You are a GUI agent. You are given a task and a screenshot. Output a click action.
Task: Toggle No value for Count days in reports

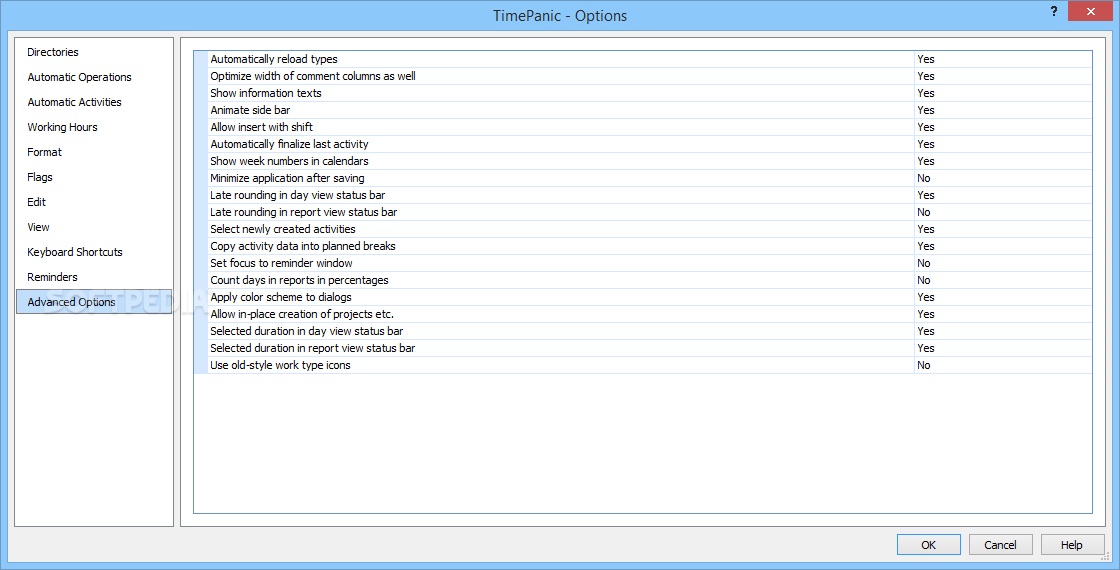pyautogui.click(x=1003, y=280)
